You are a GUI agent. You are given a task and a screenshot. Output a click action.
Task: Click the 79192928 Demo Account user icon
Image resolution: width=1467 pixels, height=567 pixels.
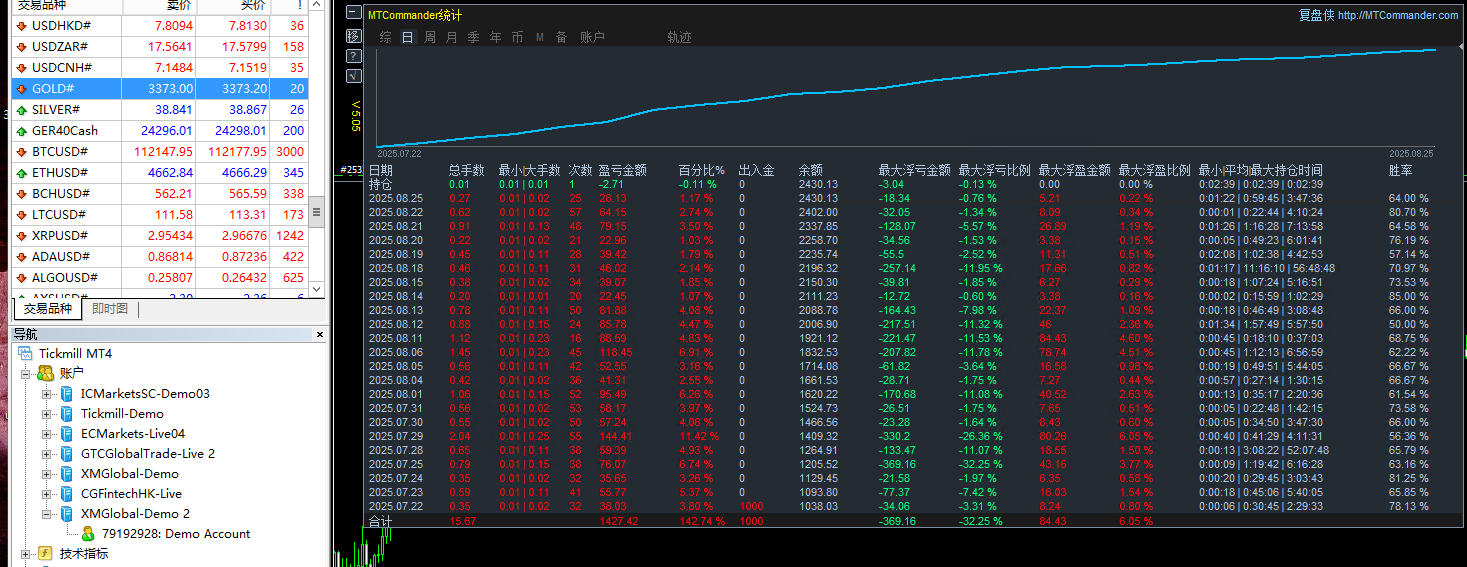pos(88,534)
